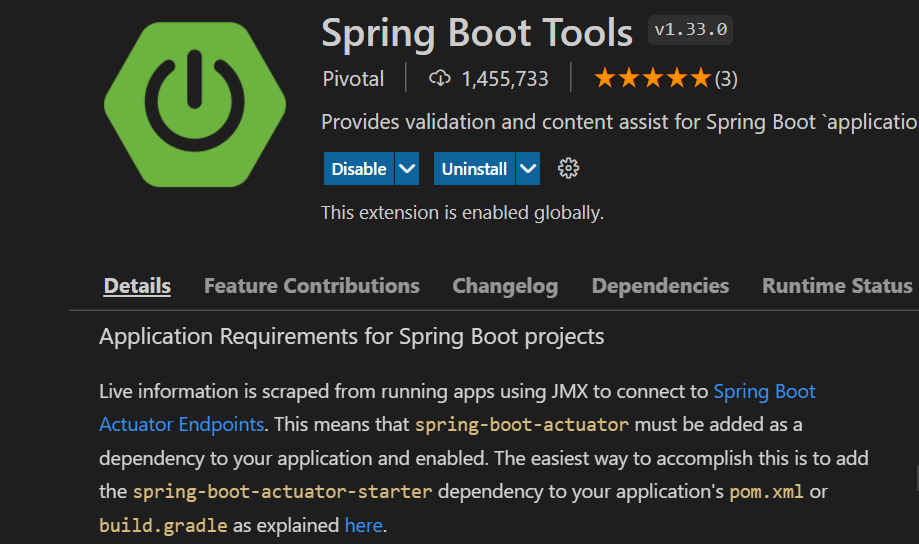Click the pom.xml code text
Screen dimensions: 919x544
click(766, 491)
